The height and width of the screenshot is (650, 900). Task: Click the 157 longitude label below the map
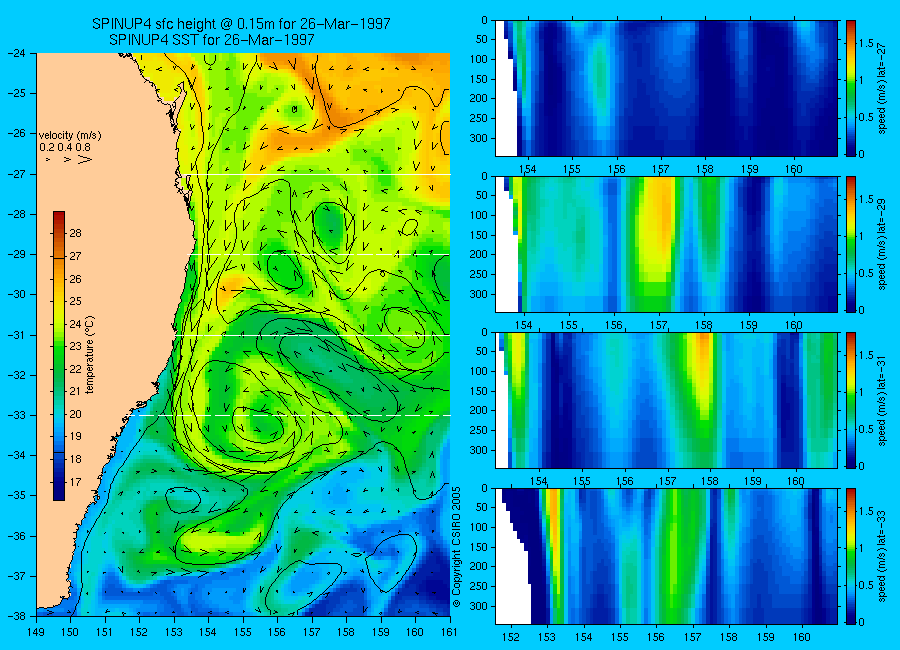[312, 632]
